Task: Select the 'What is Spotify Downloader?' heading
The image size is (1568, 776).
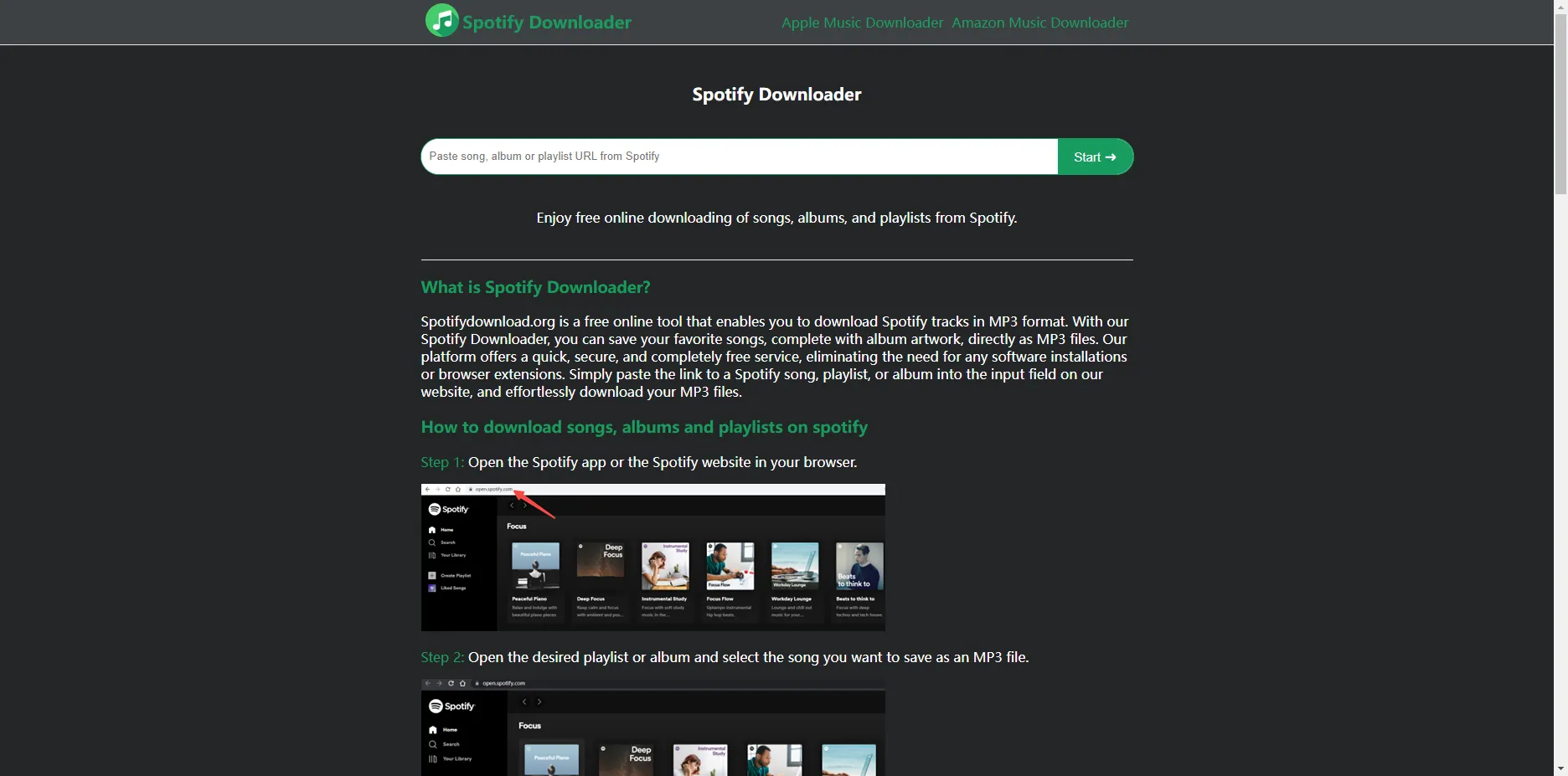Action: click(x=535, y=287)
